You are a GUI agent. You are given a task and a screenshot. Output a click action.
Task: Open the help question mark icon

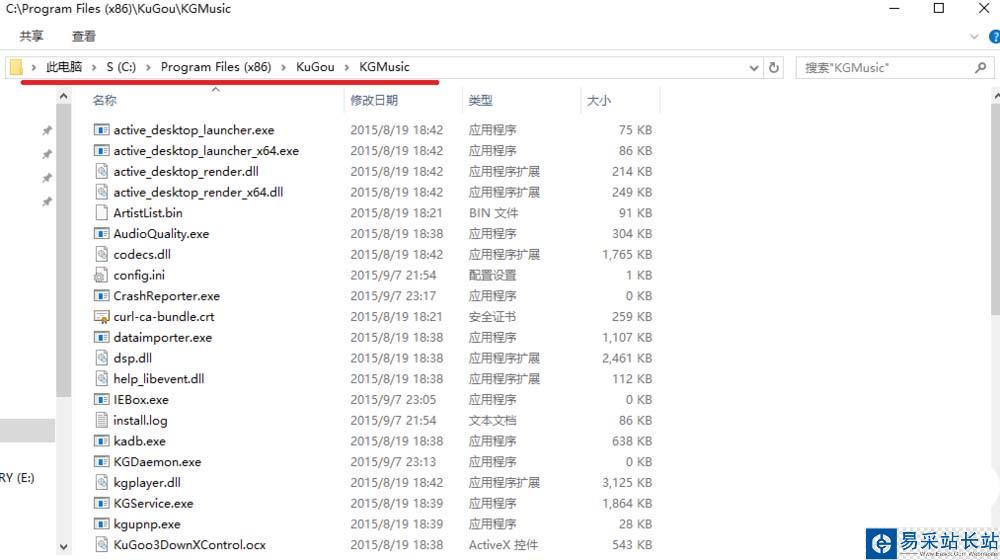coord(994,37)
